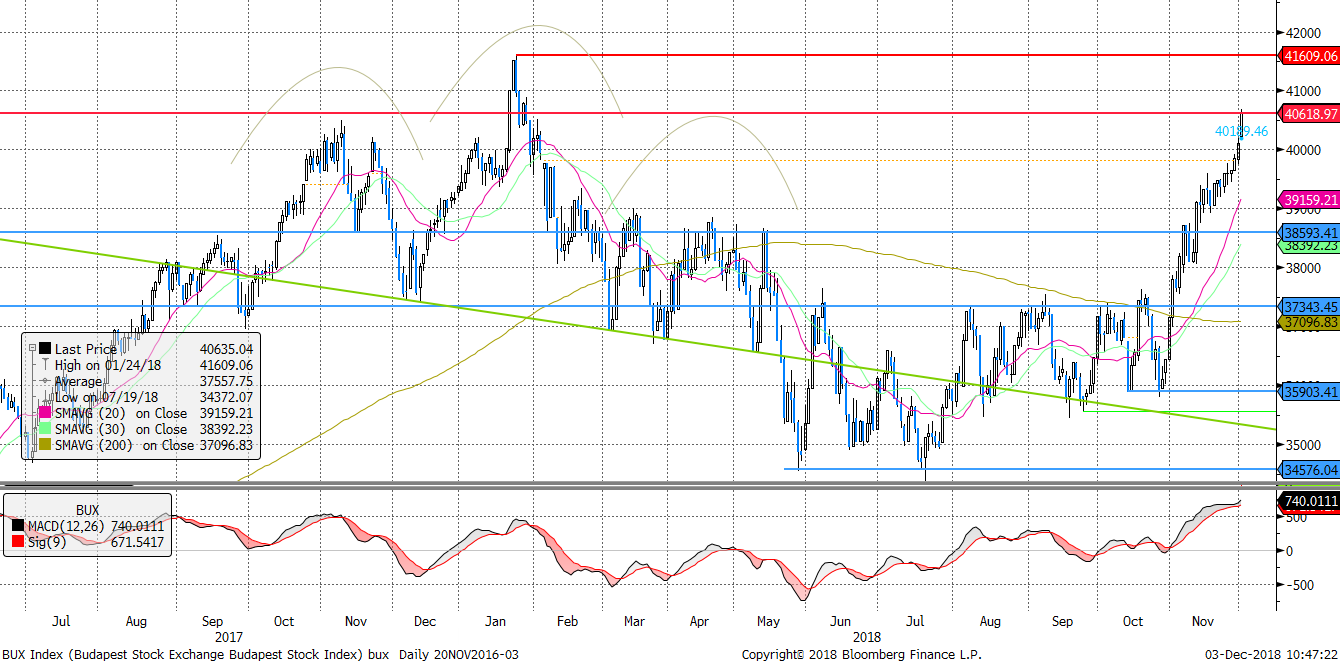Select the Sig(9) legend label

[x=46, y=542]
